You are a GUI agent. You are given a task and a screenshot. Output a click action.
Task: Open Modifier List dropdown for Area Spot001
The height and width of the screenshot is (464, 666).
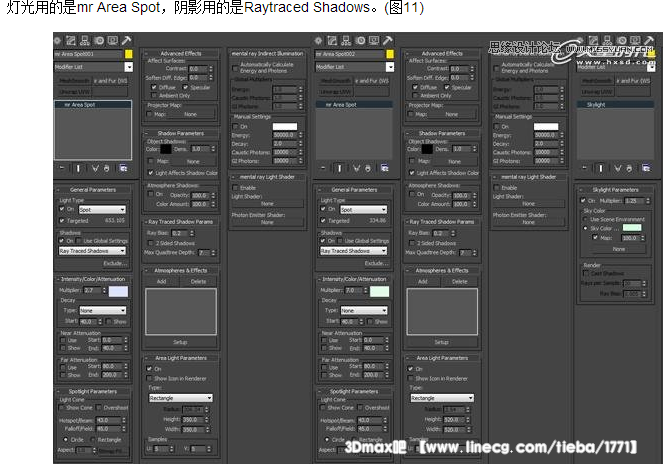pos(129,67)
